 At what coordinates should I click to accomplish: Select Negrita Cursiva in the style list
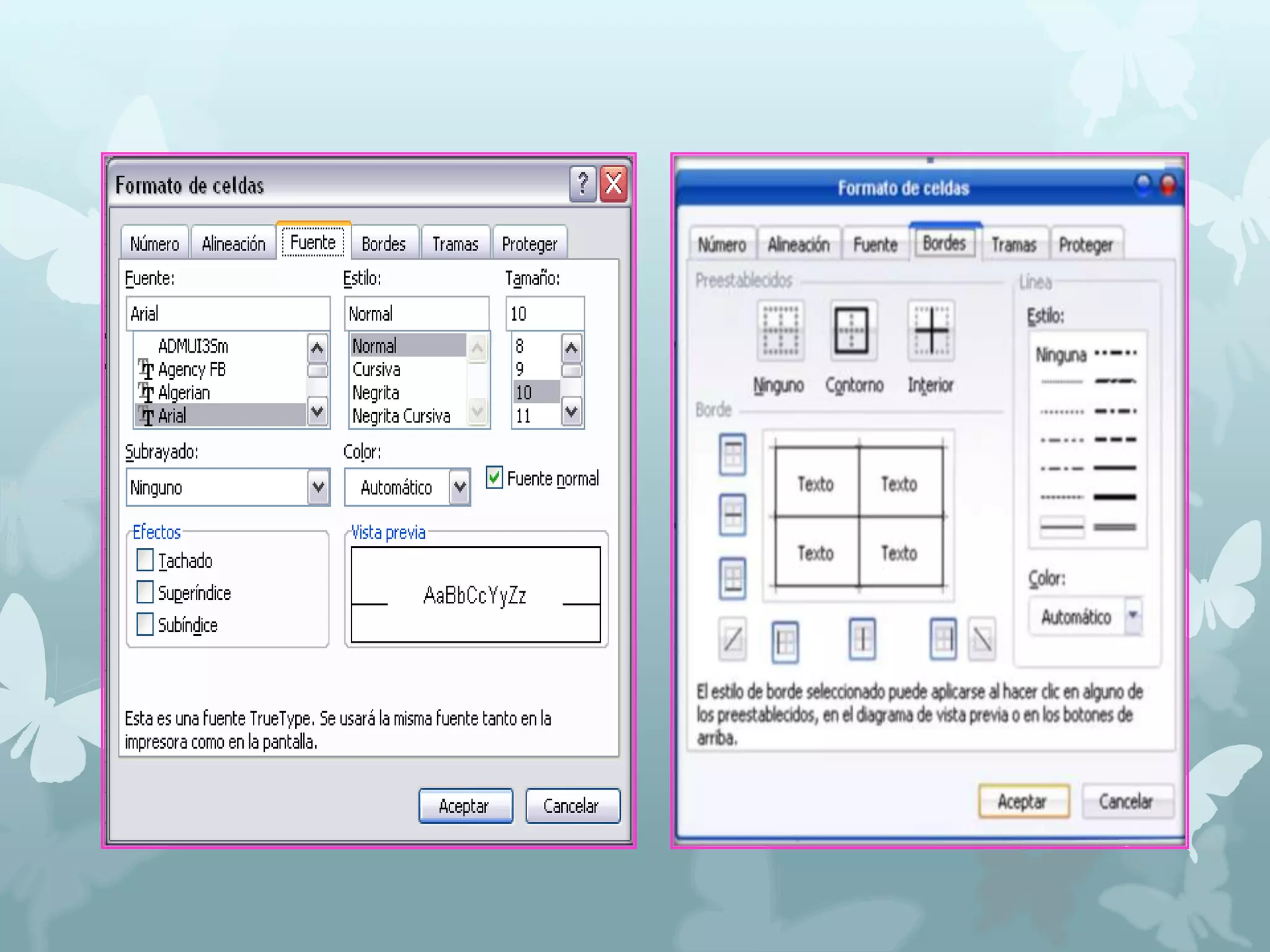[x=408, y=415]
